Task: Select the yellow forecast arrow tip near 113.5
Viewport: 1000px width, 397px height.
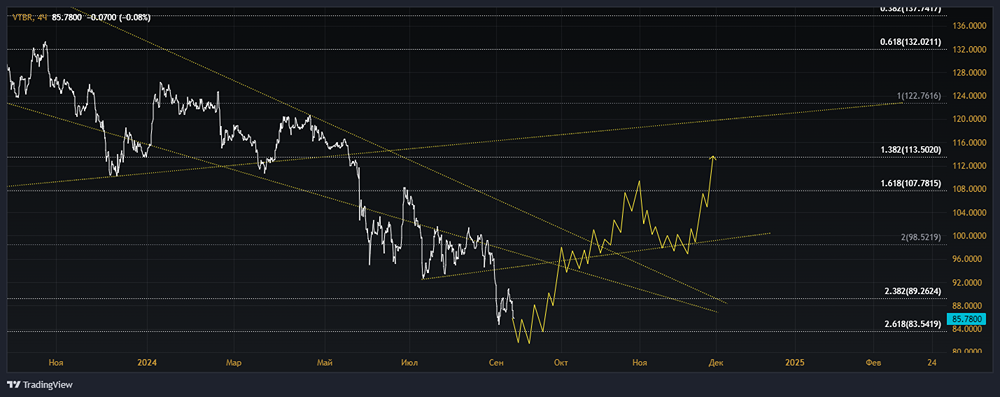Action: point(714,157)
